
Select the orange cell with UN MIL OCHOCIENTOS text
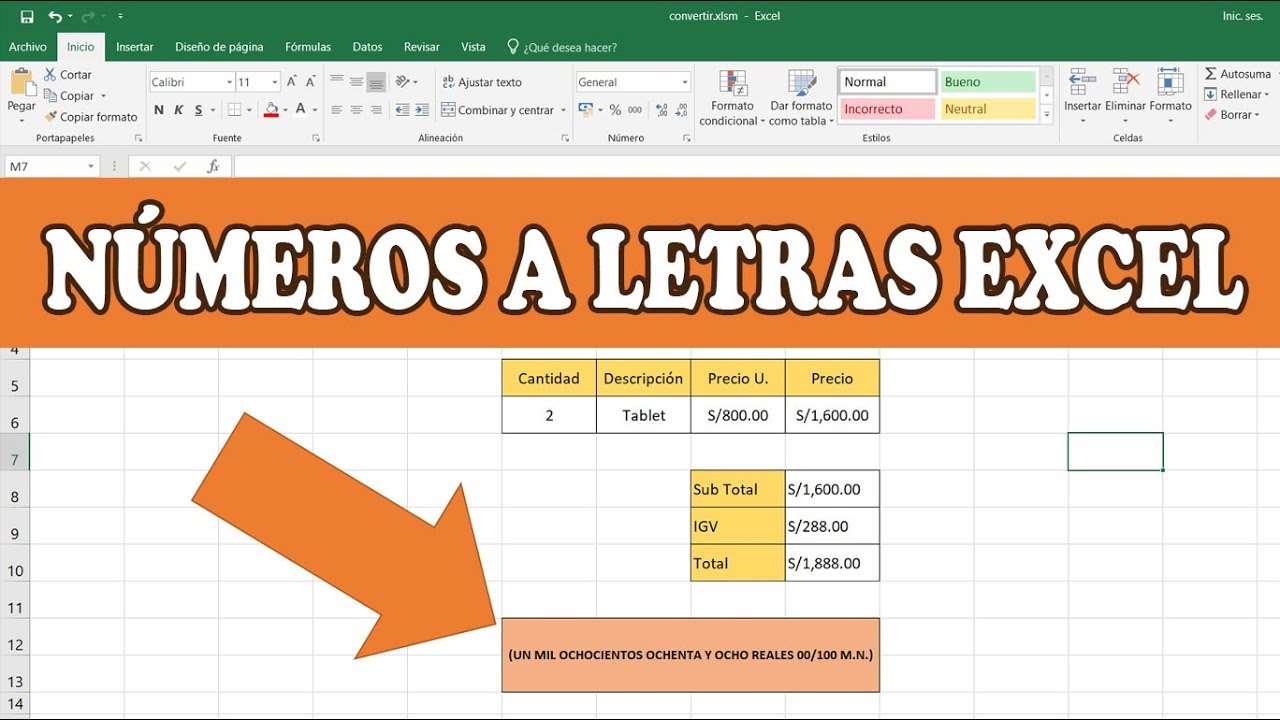pyautogui.click(x=690, y=655)
